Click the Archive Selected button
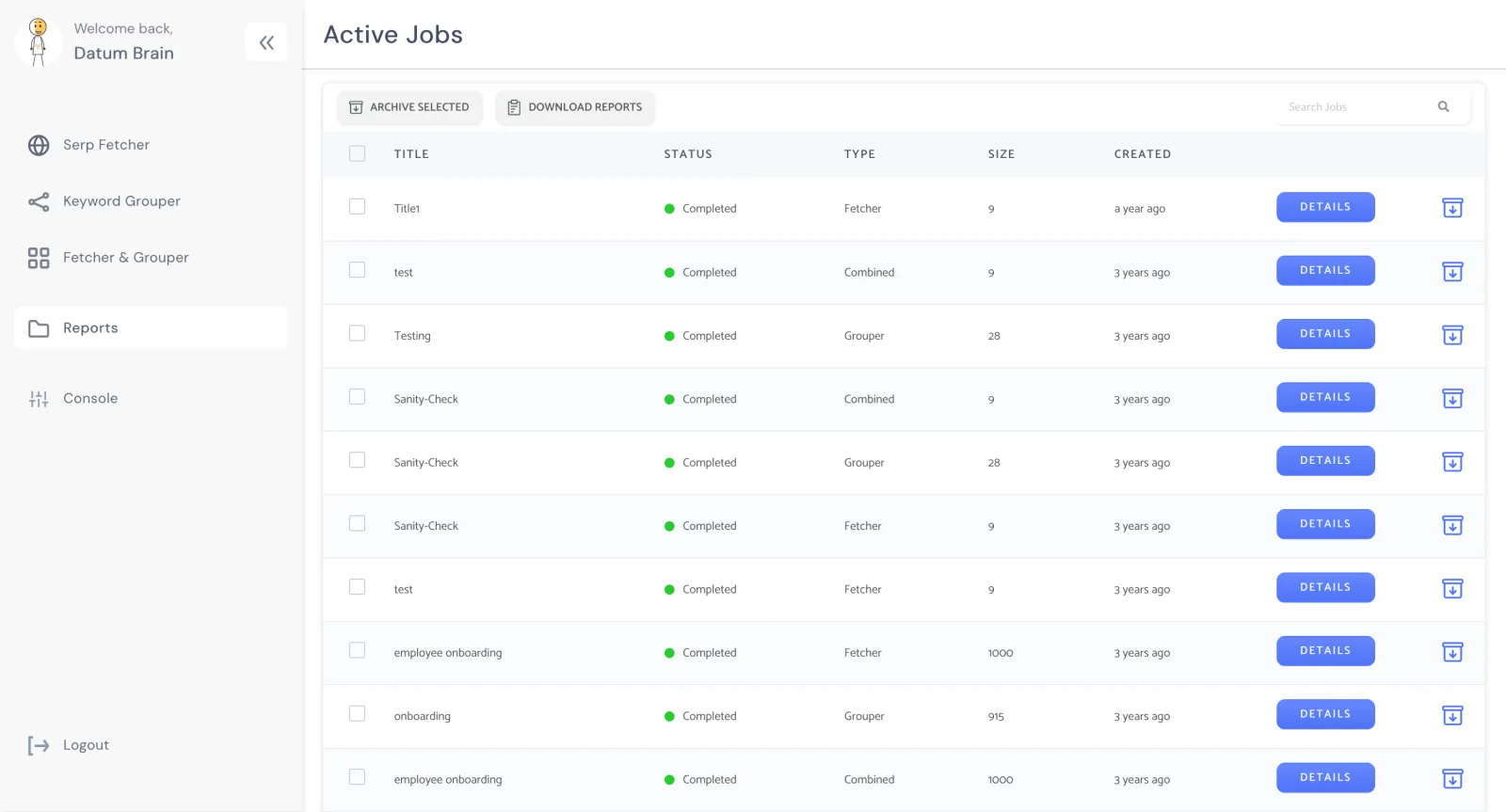This screenshot has height=812, width=1506. pos(409,107)
